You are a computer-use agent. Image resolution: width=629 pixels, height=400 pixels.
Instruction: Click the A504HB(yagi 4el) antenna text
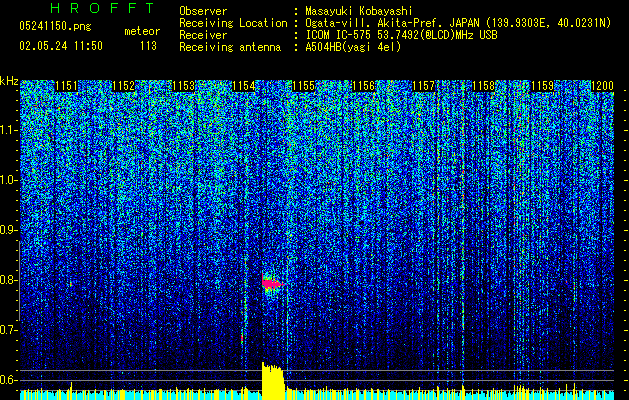click(x=353, y=47)
